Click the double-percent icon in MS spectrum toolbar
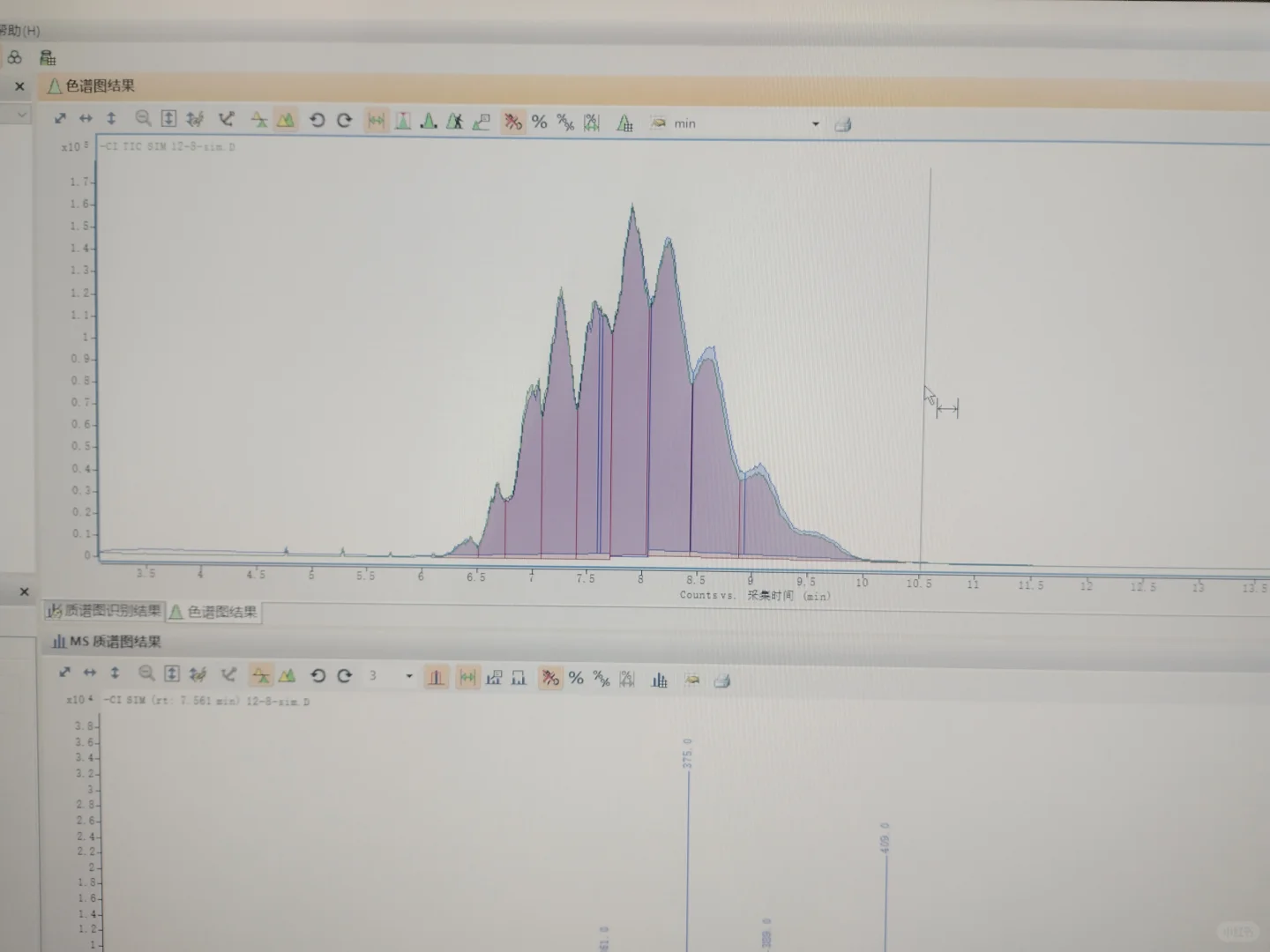Screen dimensions: 1270x952 click(601, 678)
